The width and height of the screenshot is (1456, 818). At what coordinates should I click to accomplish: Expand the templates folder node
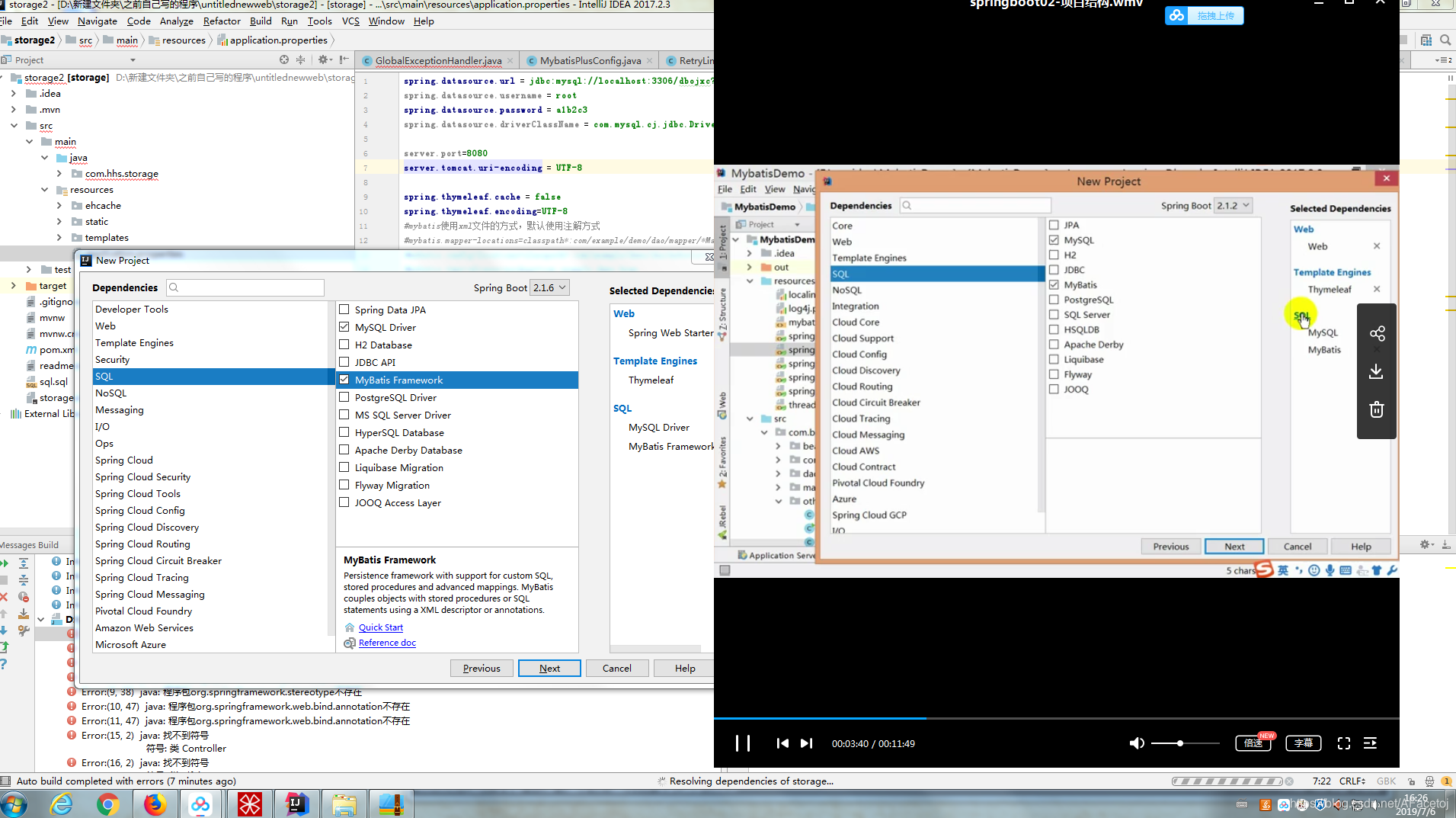(x=59, y=237)
